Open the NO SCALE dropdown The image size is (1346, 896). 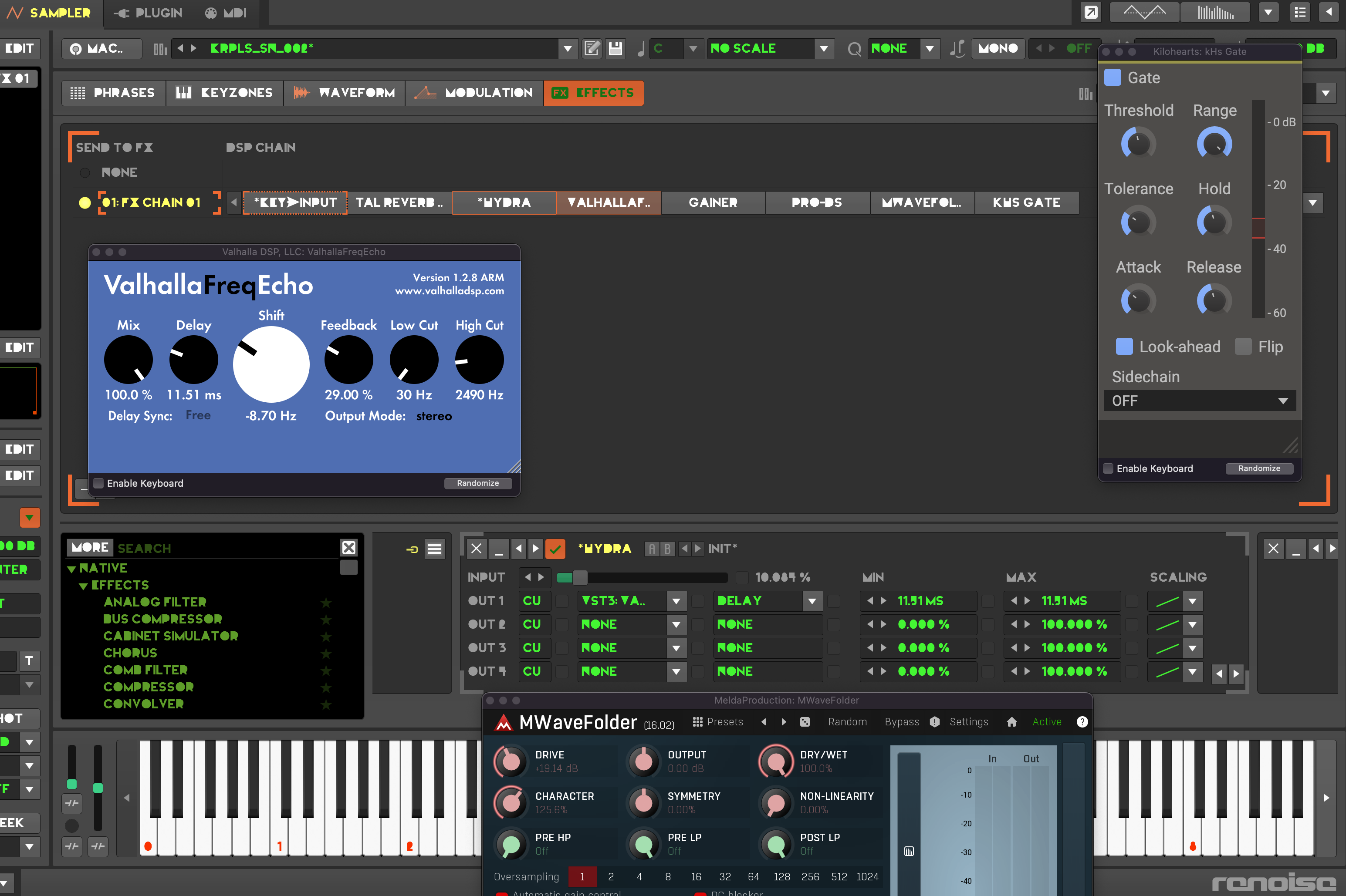(x=823, y=49)
